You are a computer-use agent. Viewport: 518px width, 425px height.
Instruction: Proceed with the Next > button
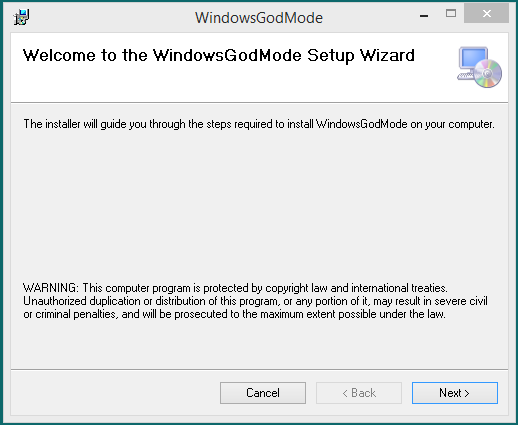point(455,393)
